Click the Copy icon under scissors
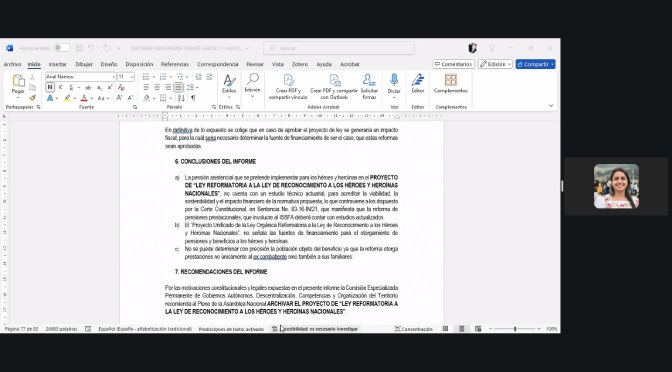Viewport: 672px width, 372px height. [33, 87]
